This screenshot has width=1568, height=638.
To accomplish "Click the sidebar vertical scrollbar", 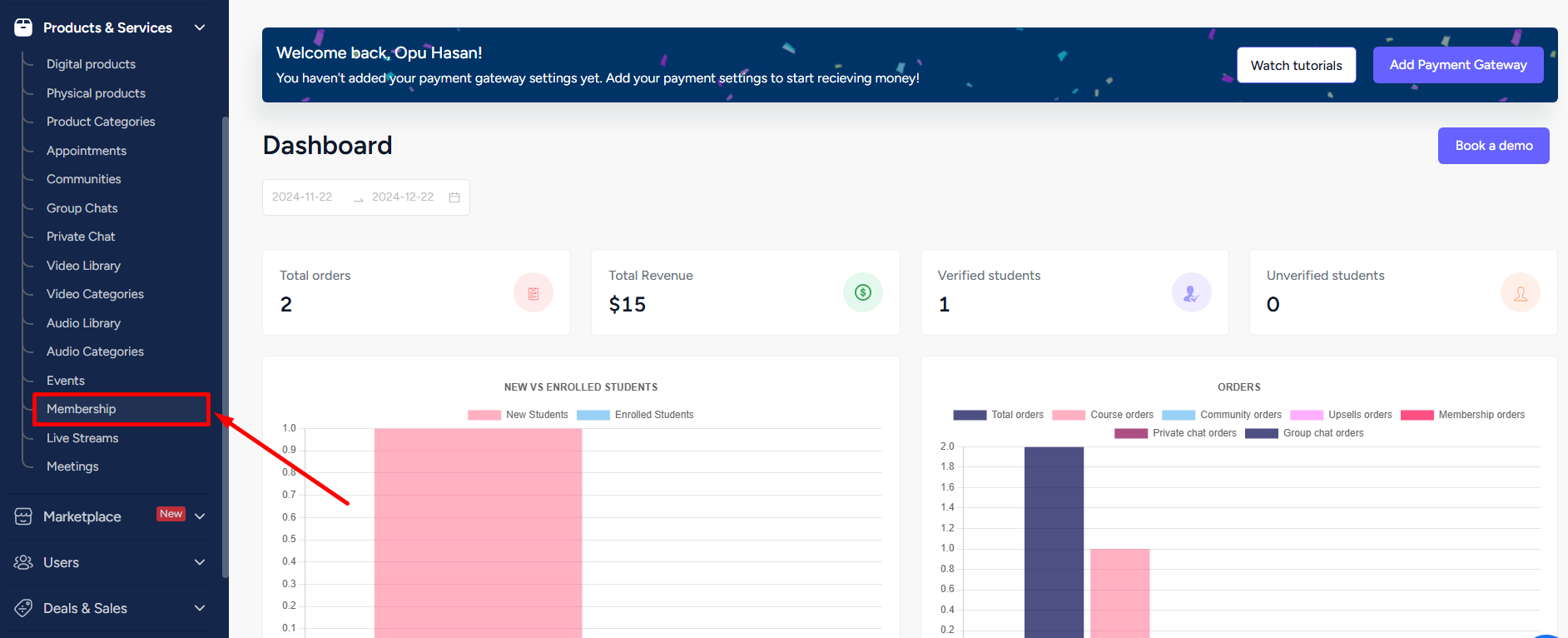I will (225, 346).
